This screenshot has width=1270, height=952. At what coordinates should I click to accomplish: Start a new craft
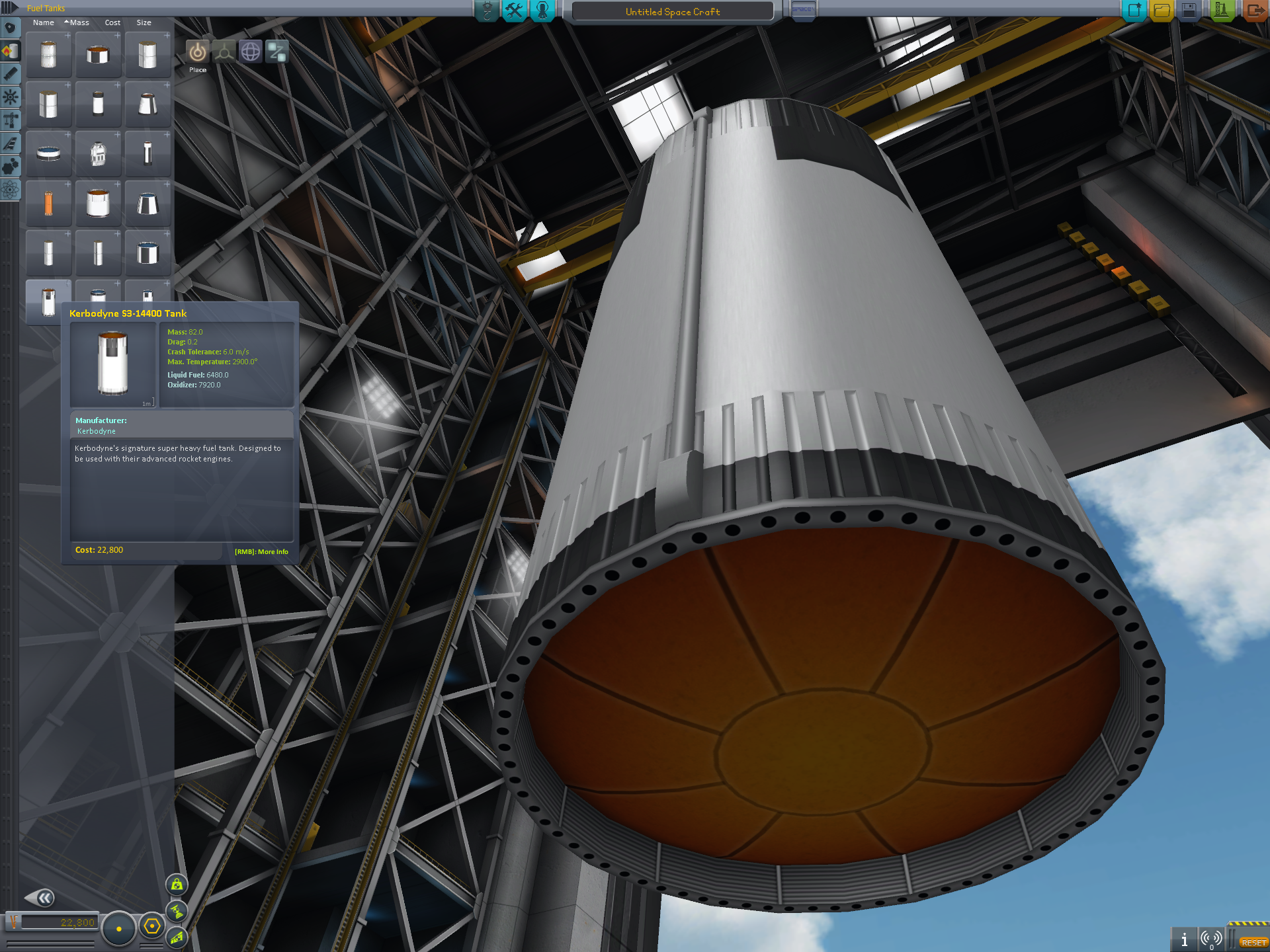coord(1134,11)
